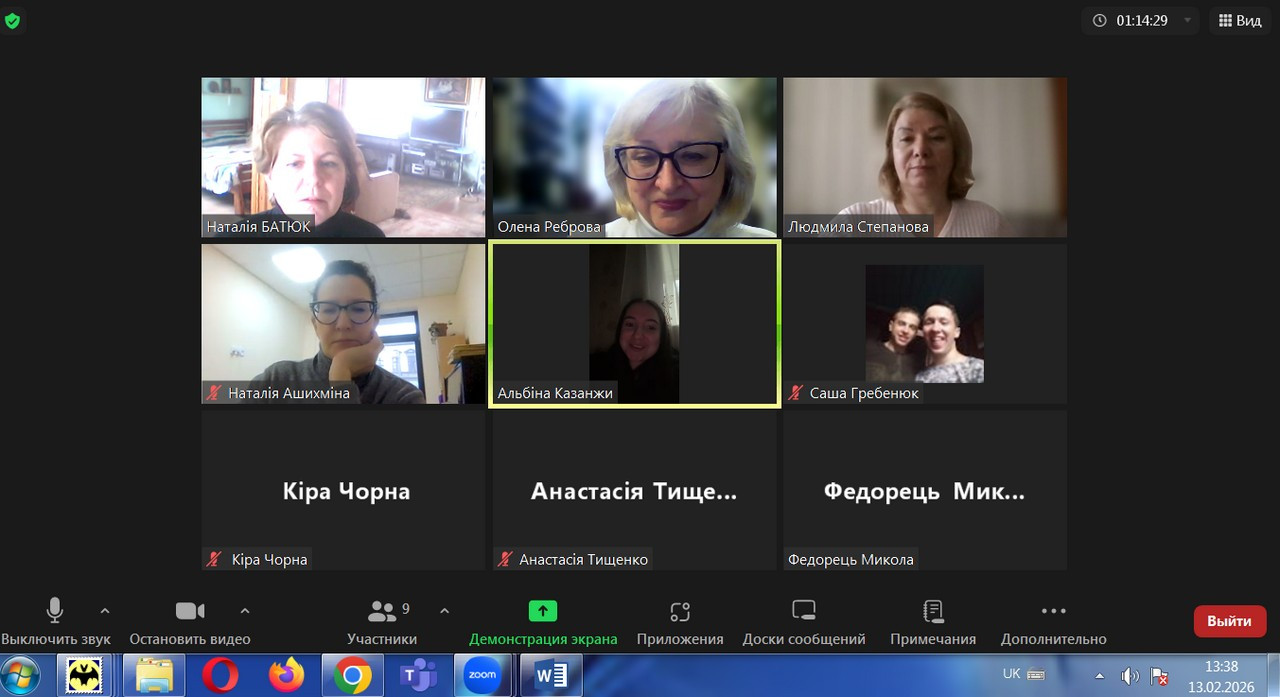Select Людмила Степанова video tile
The height and width of the screenshot is (697, 1280).
925,157
